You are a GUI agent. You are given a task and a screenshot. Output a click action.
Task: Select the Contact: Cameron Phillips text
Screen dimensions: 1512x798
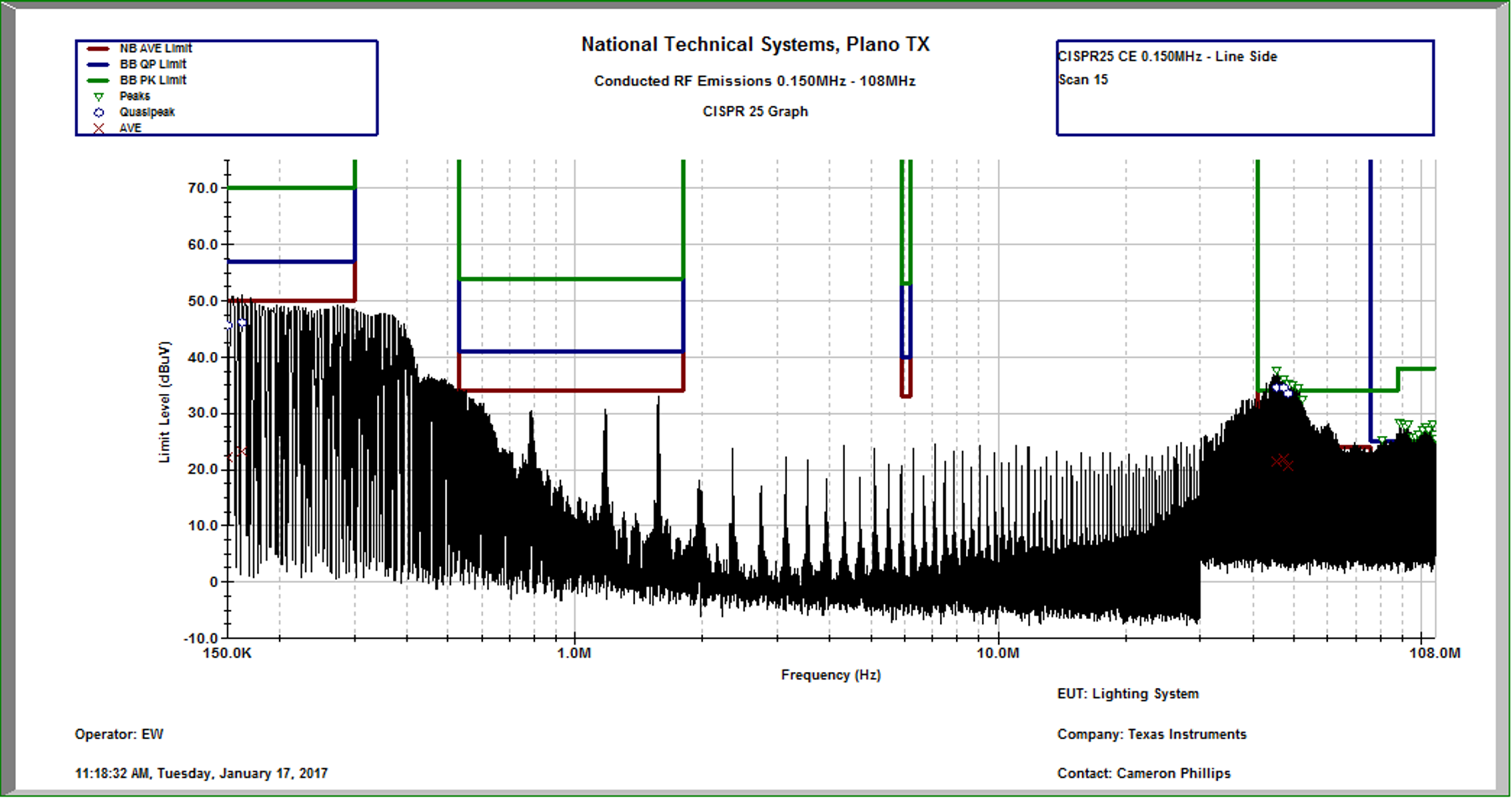pyautogui.click(x=1143, y=773)
